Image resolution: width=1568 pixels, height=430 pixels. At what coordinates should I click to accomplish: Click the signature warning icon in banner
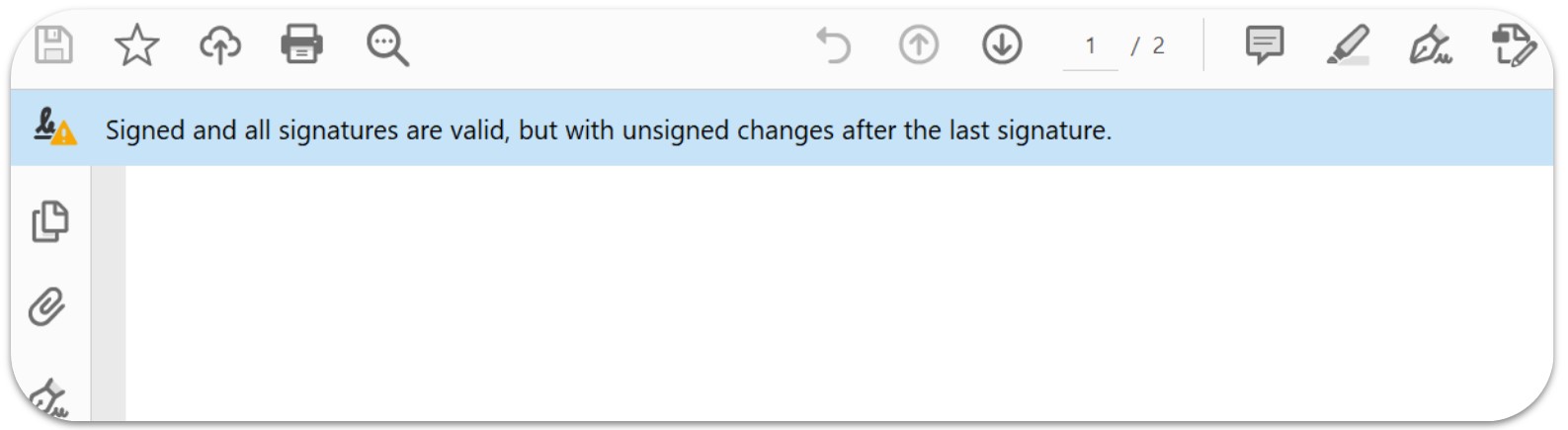pyautogui.click(x=54, y=128)
